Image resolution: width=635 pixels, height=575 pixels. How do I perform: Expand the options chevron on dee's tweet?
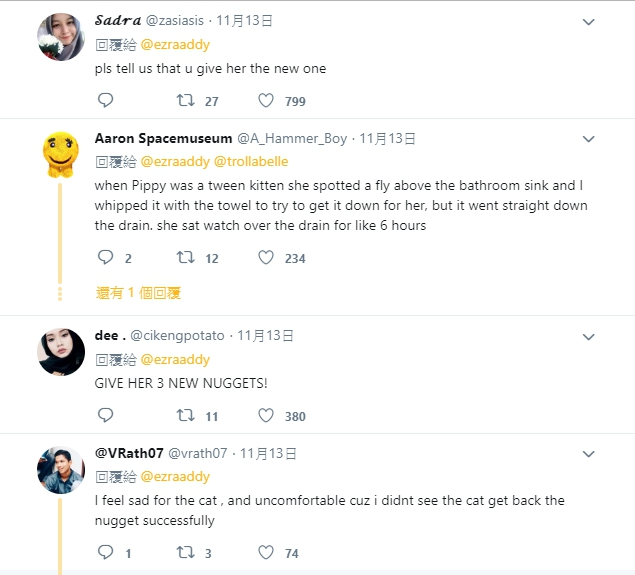pyautogui.click(x=589, y=336)
